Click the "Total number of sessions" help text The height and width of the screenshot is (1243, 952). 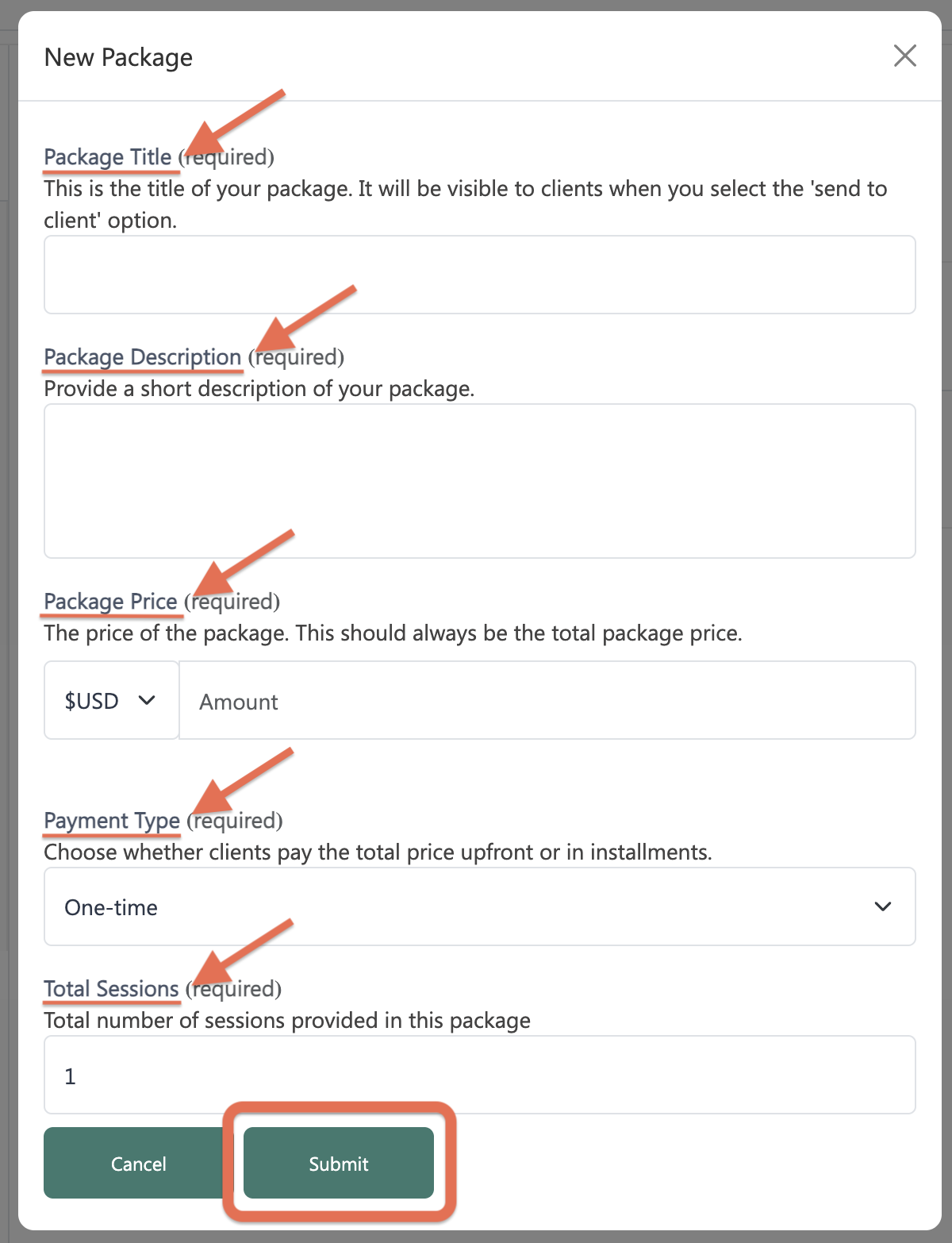(x=287, y=1021)
